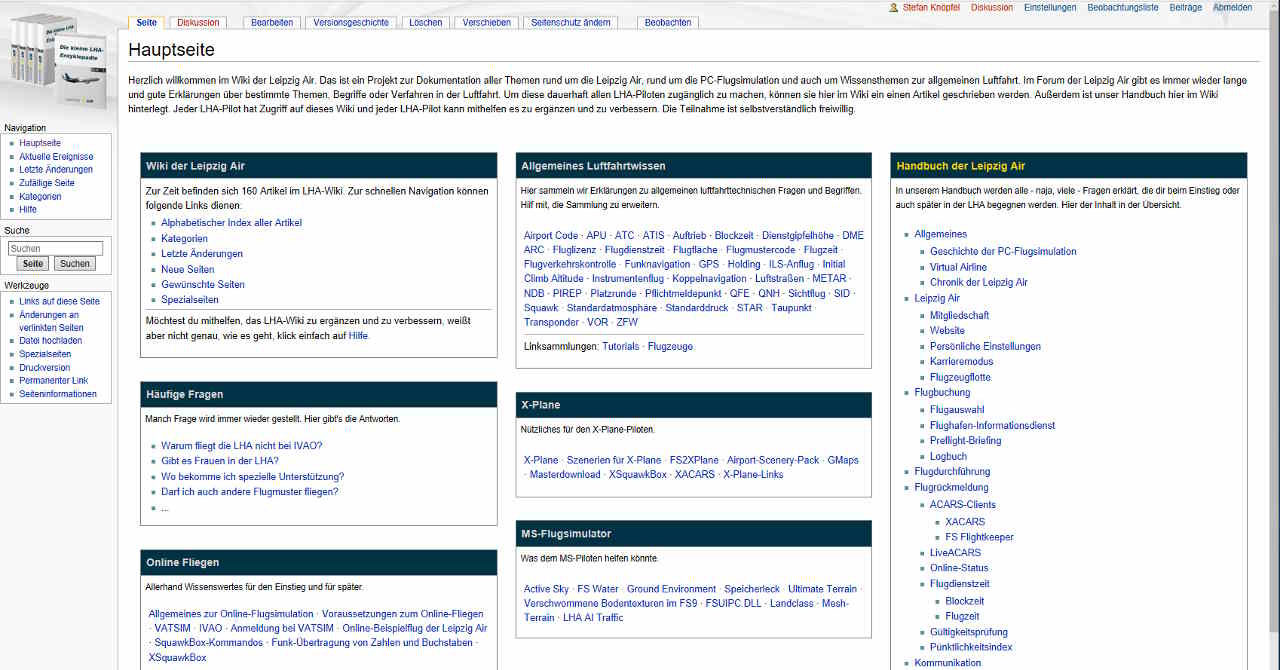Open the Versionsgeschichte tab
The height and width of the screenshot is (670, 1280).
point(350,22)
